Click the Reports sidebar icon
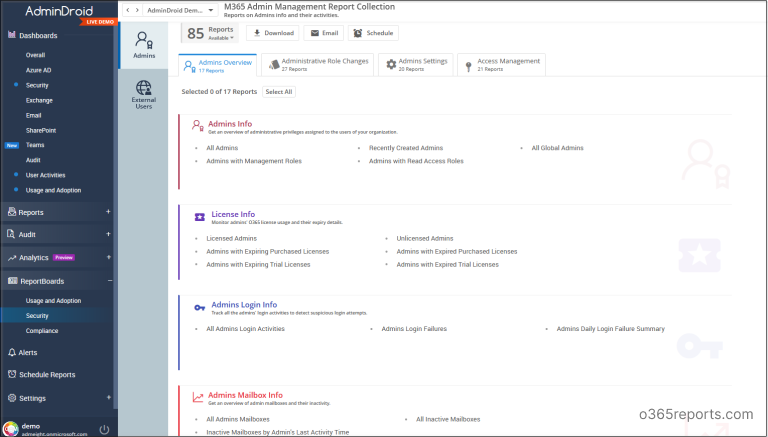The height and width of the screenshot is (437, 768). point(12,212)
